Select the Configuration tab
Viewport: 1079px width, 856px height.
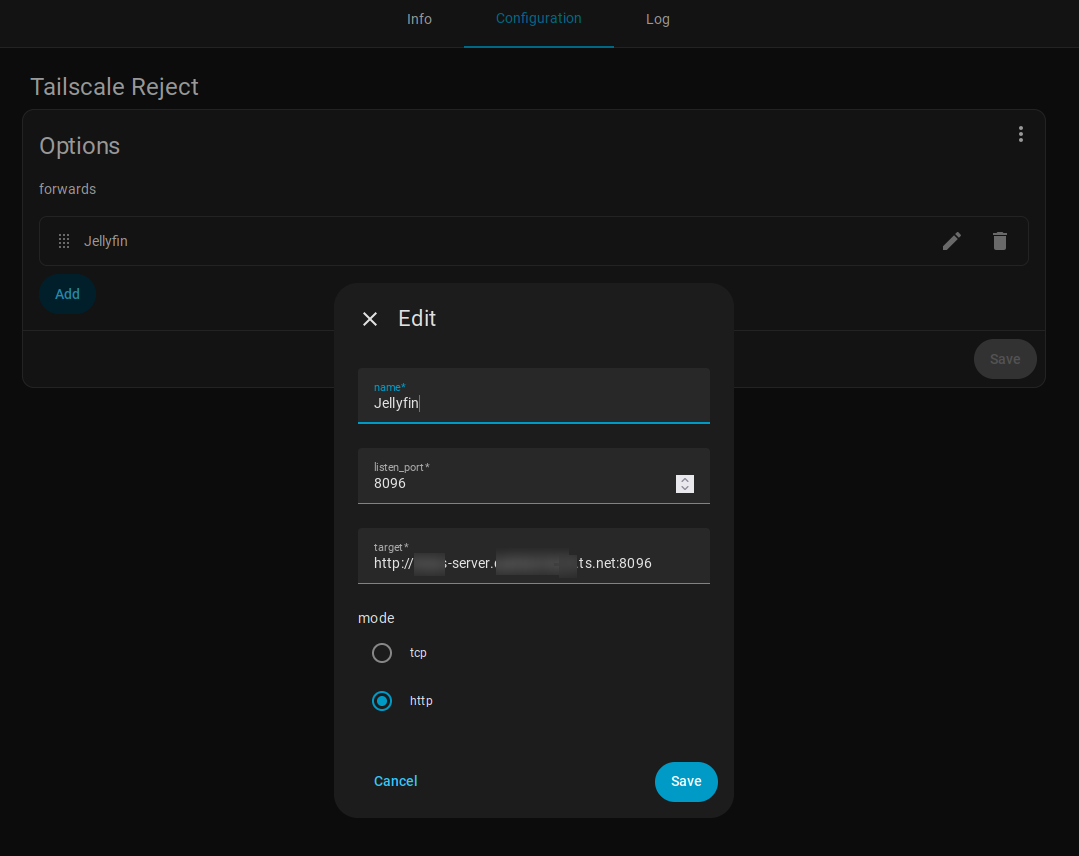click(538, 19)
